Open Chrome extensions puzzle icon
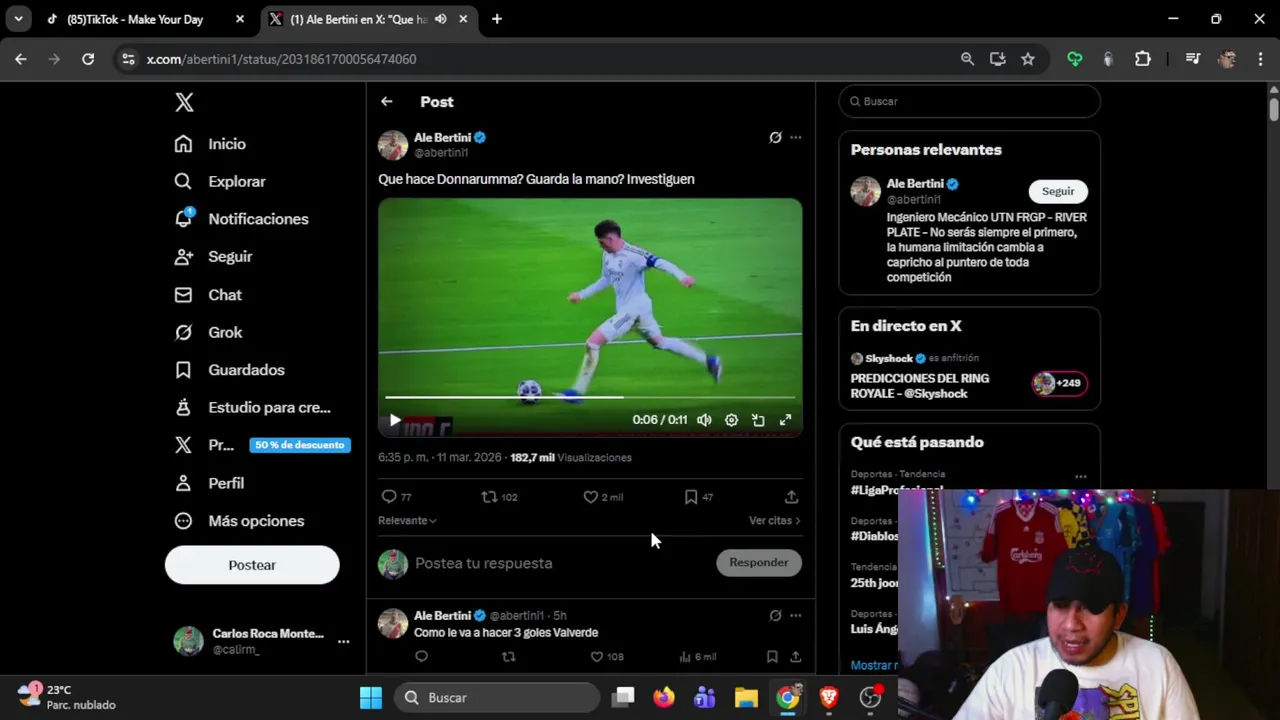Screen dimensions: 1280x720 coord(1143,59)
